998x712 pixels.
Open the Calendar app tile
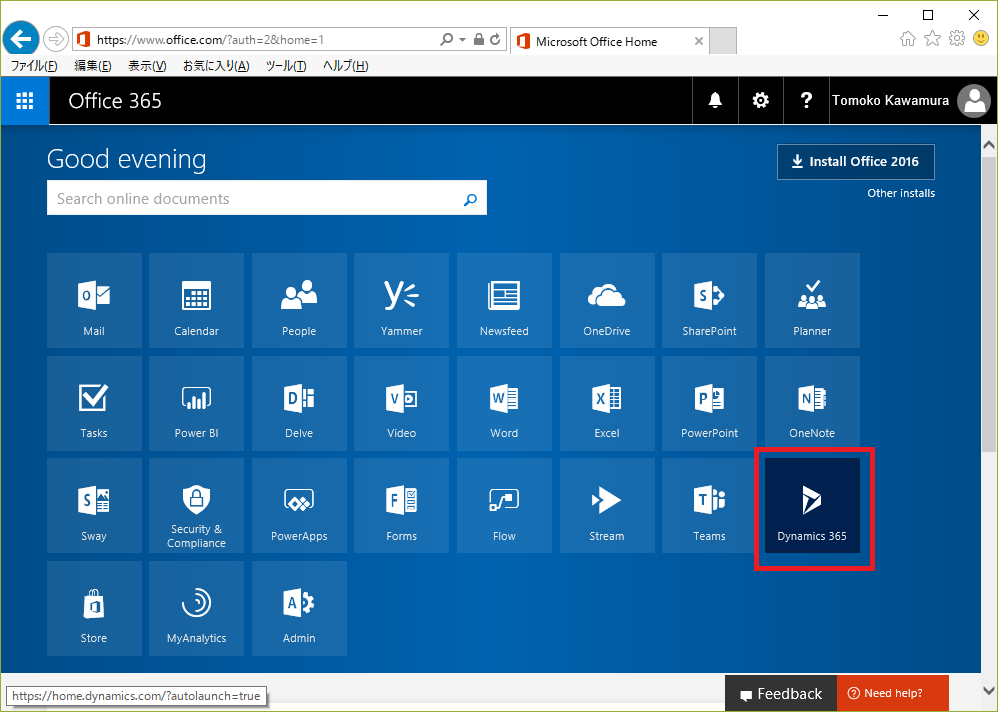coord(197,300)
